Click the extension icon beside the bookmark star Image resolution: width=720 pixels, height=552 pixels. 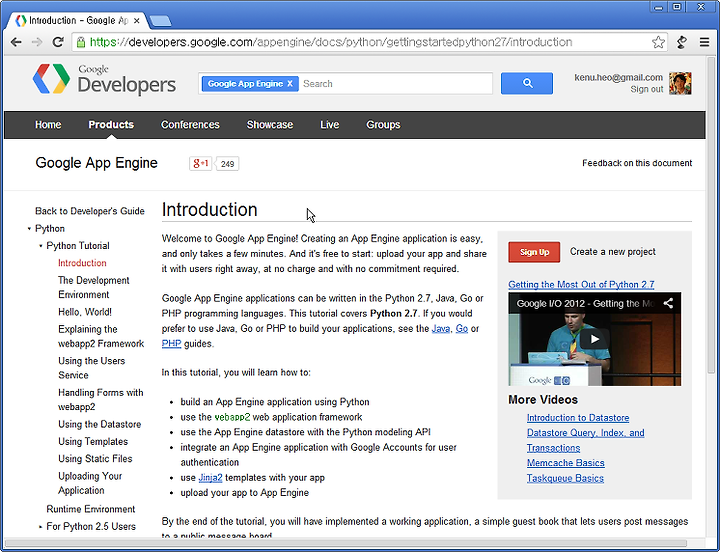pyautogui.click(x=682, y=42)
